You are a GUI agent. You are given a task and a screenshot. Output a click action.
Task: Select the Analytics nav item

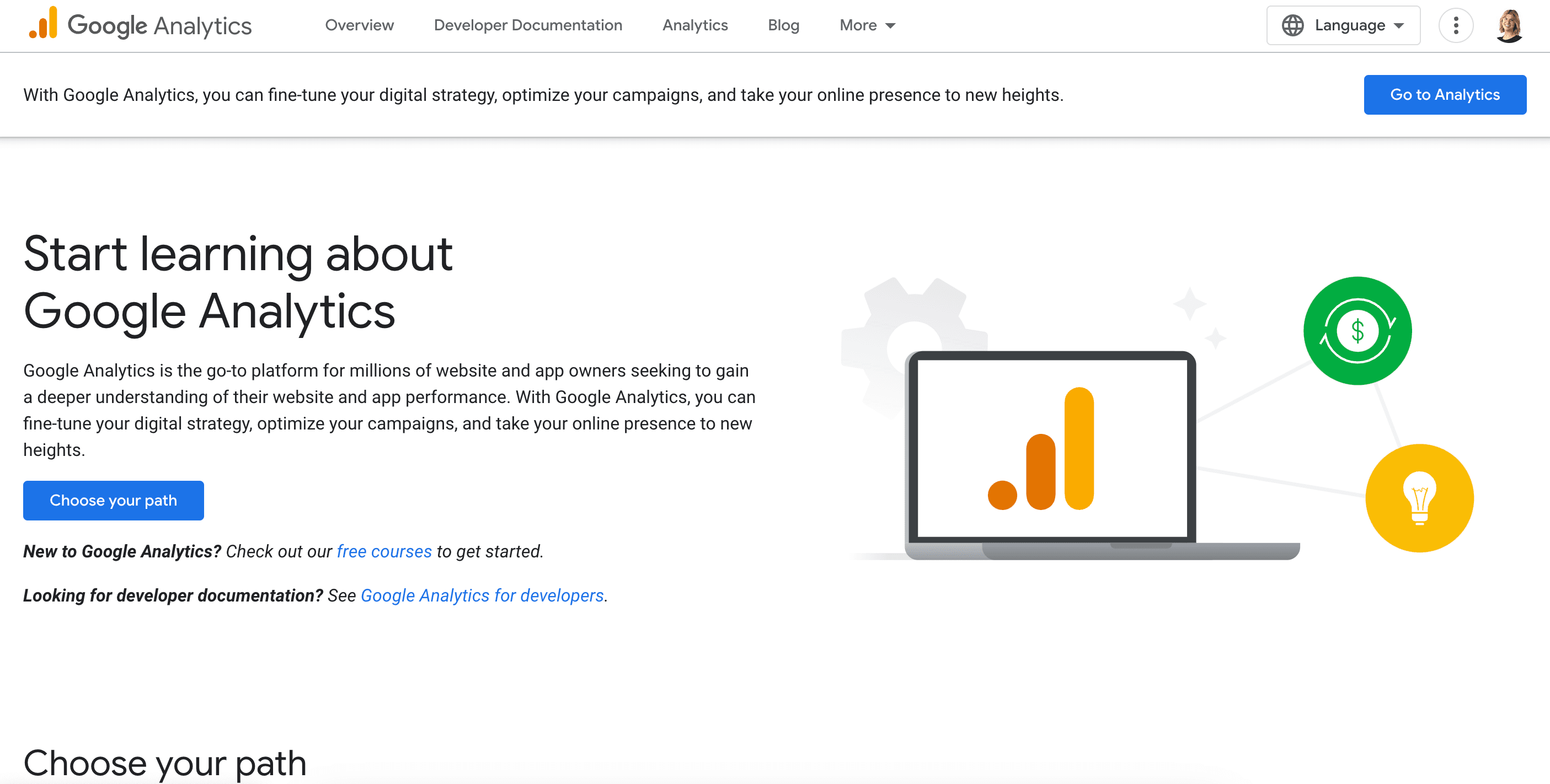(x=695, y=25)
